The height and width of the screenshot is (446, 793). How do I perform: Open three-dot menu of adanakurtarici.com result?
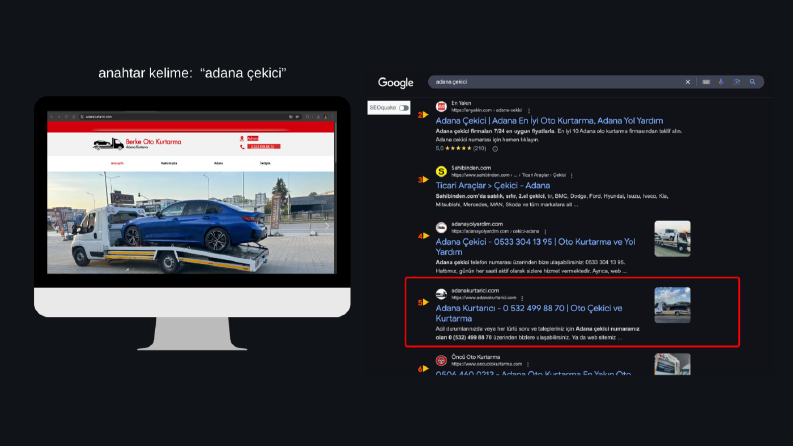[x=522, y=298]
